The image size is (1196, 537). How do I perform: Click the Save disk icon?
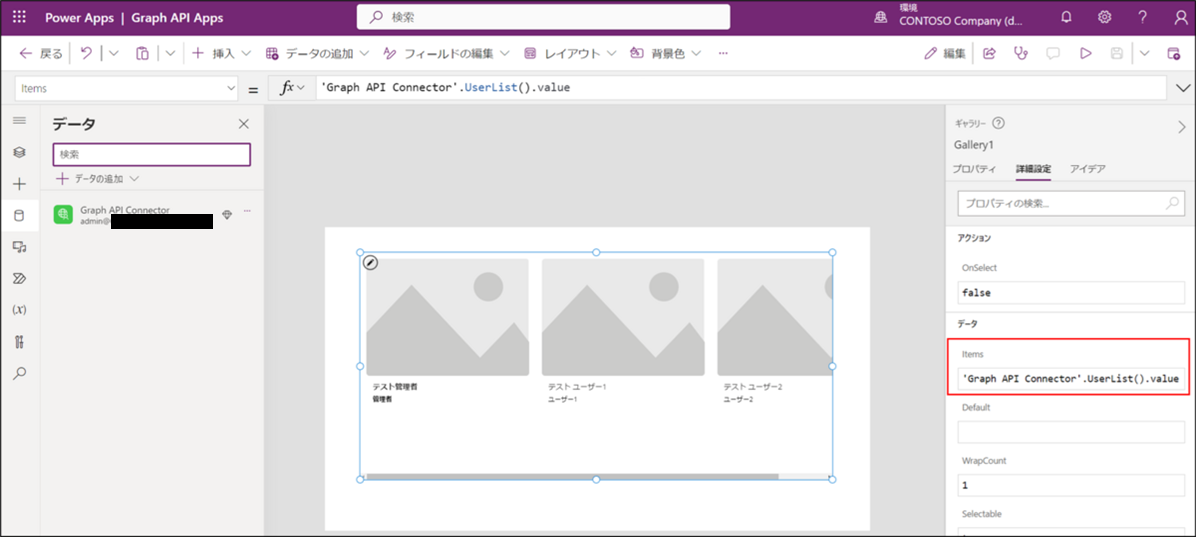point(1117,53)
